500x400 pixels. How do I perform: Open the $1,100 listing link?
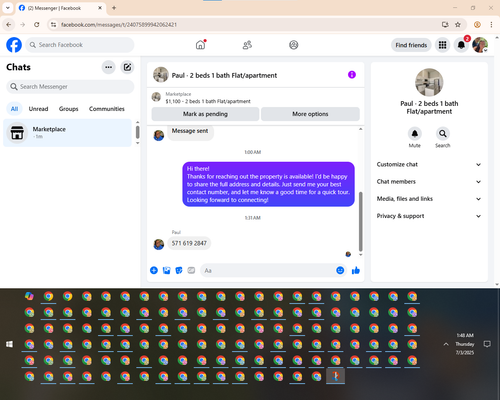tap(208, 101)
